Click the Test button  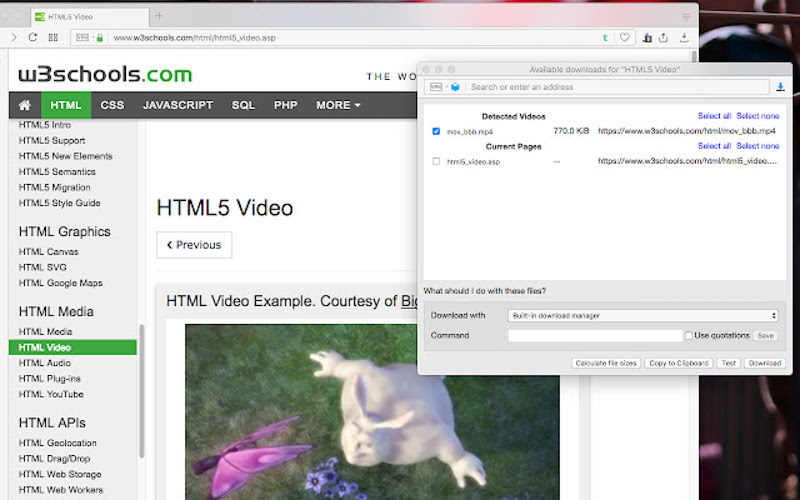[729, 363]
